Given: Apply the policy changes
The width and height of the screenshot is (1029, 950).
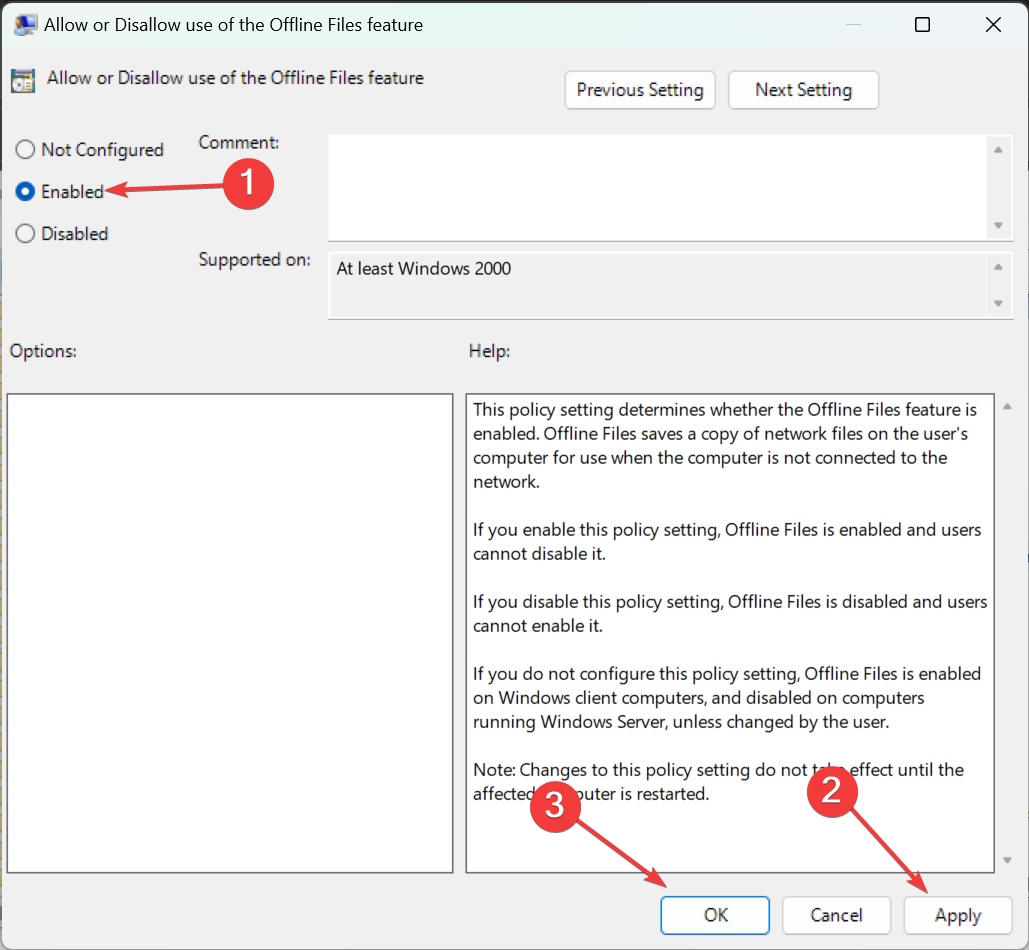Looking at the screenshot, I should [957, 915].
